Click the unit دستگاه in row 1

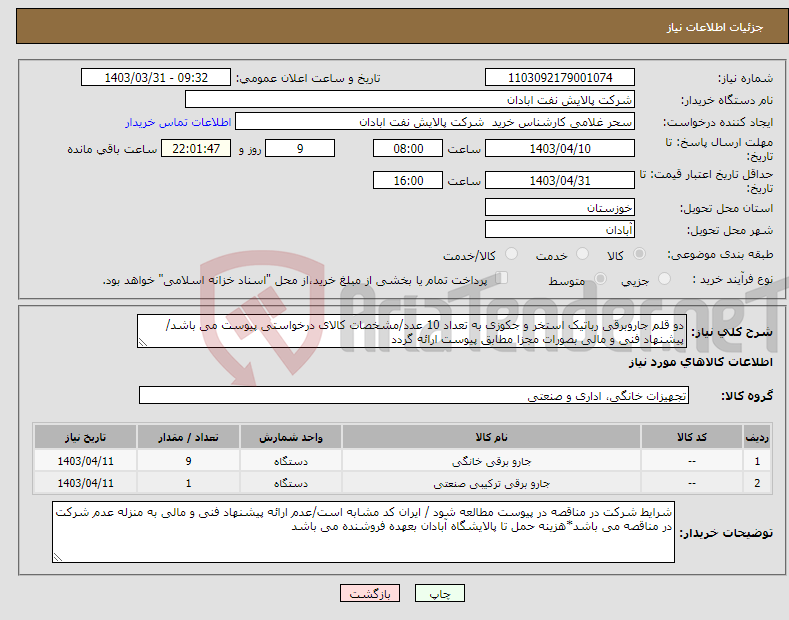291,461
